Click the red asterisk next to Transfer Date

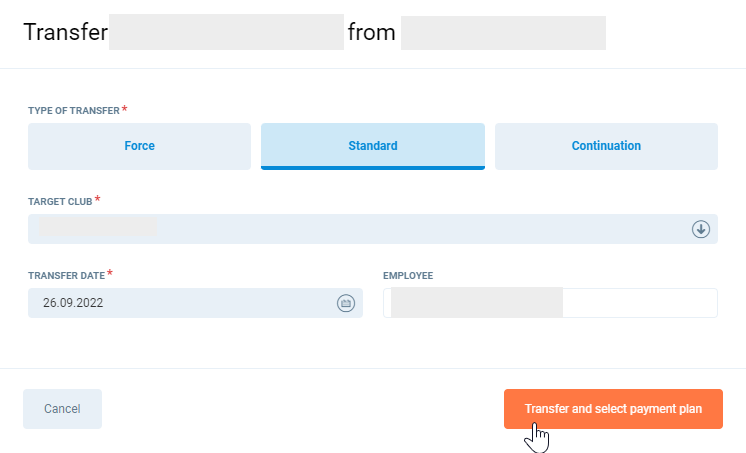(109, 274)
